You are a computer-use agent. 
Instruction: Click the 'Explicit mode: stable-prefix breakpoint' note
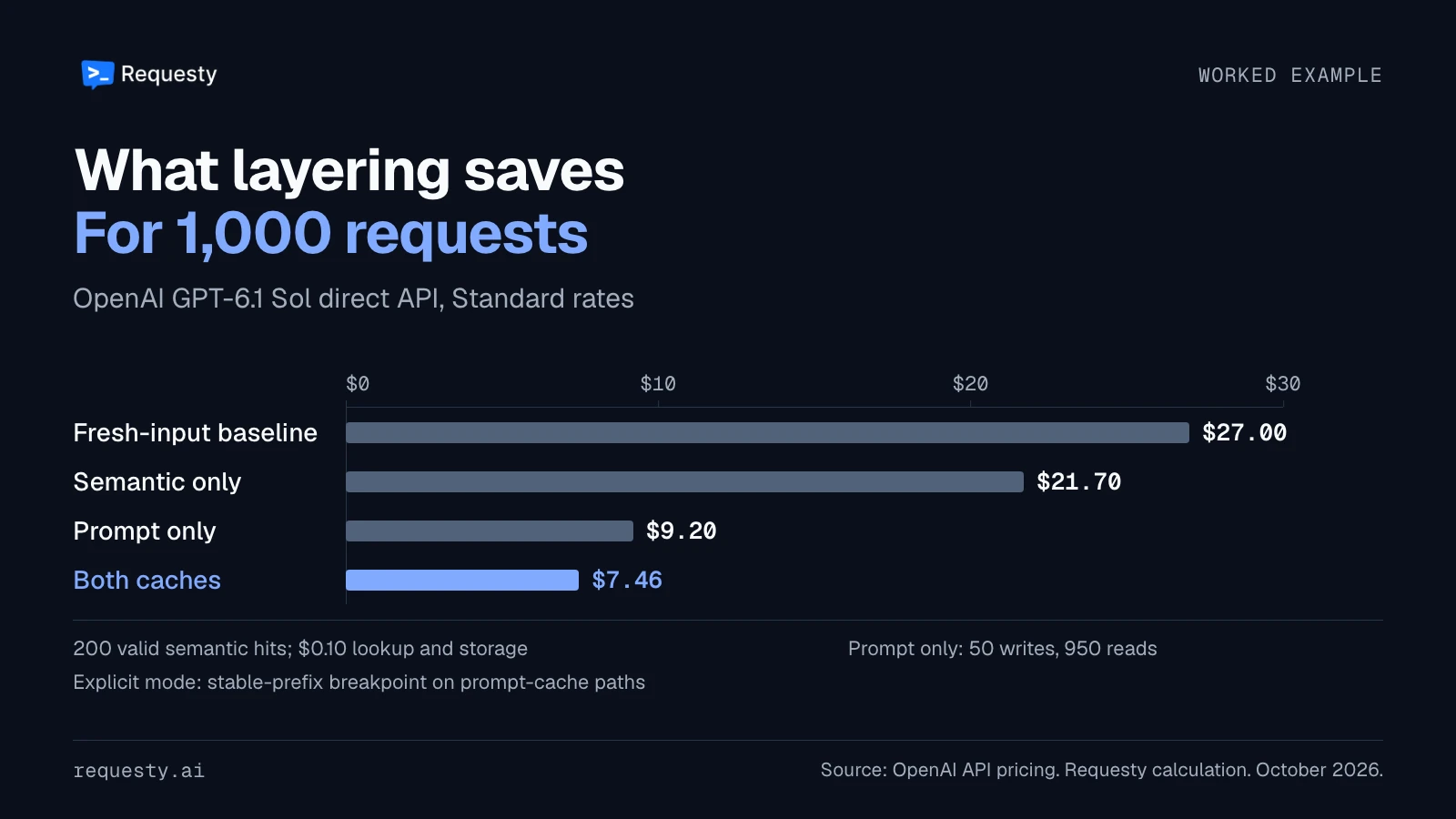[359, 682]
